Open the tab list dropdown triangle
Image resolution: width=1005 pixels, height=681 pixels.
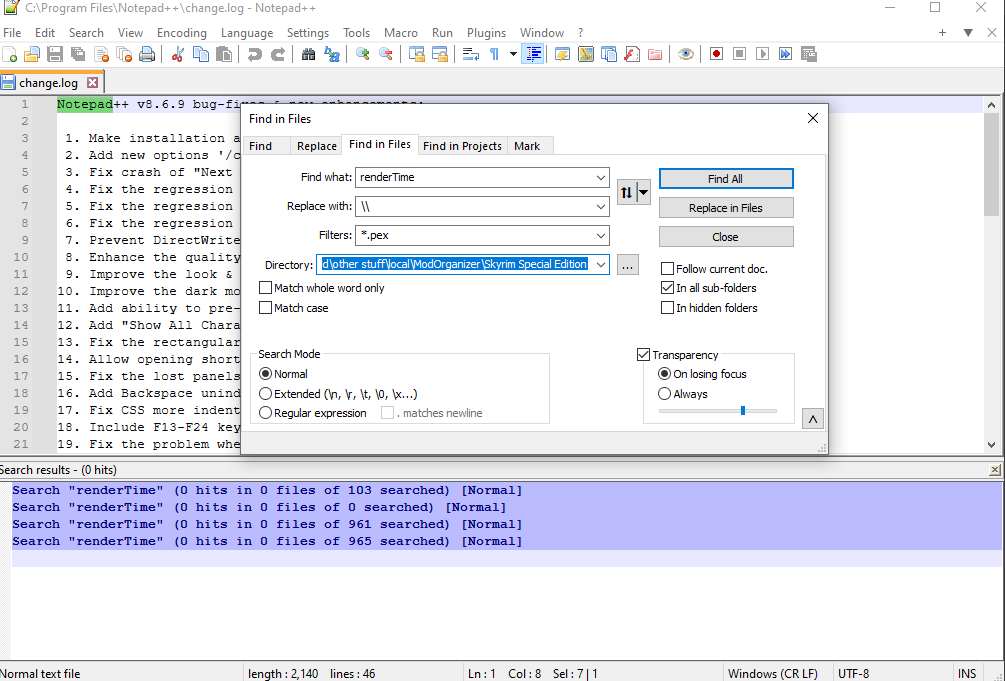coord(968,33)
